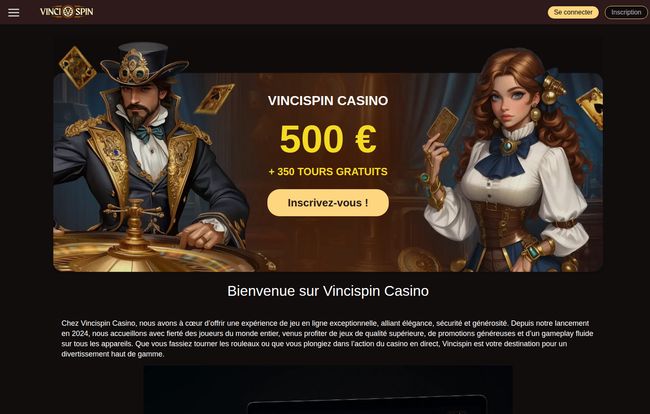Open the hamburger navigation menu

(14, 12)
